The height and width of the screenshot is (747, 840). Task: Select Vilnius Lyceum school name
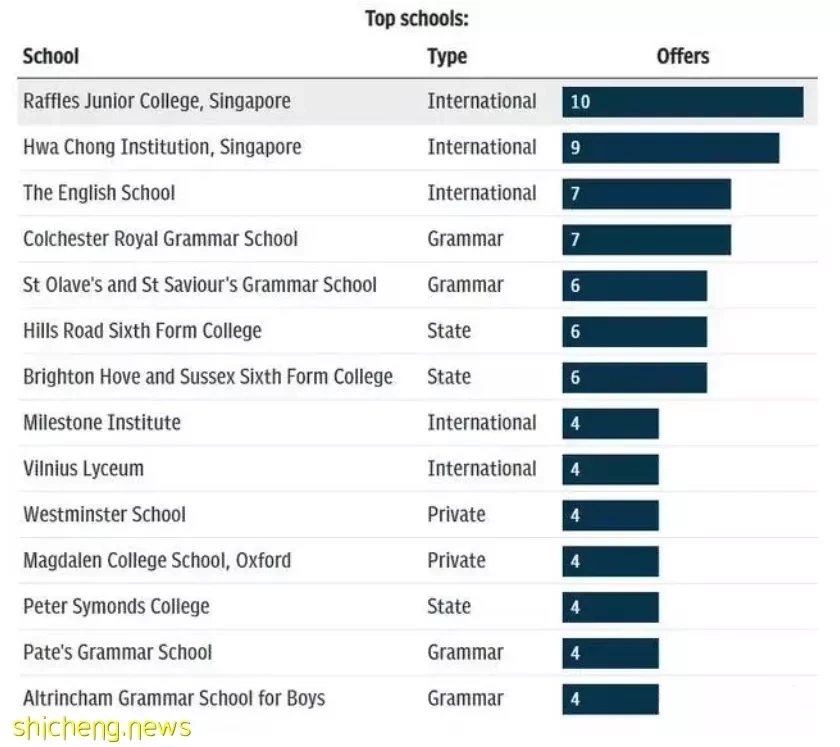[x=84, y=469]
